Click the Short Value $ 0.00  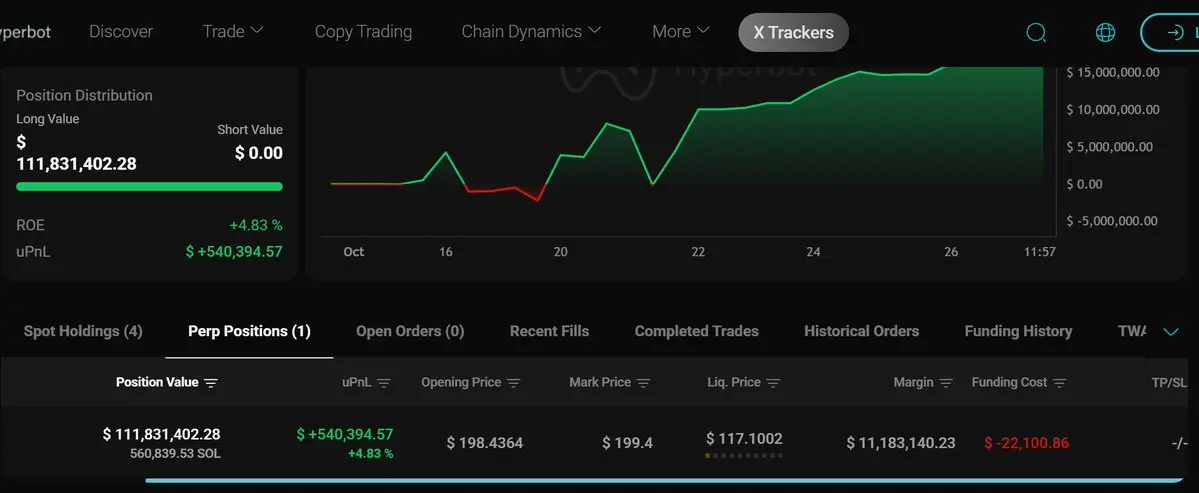pyautogui.click(x=258, y=153)
